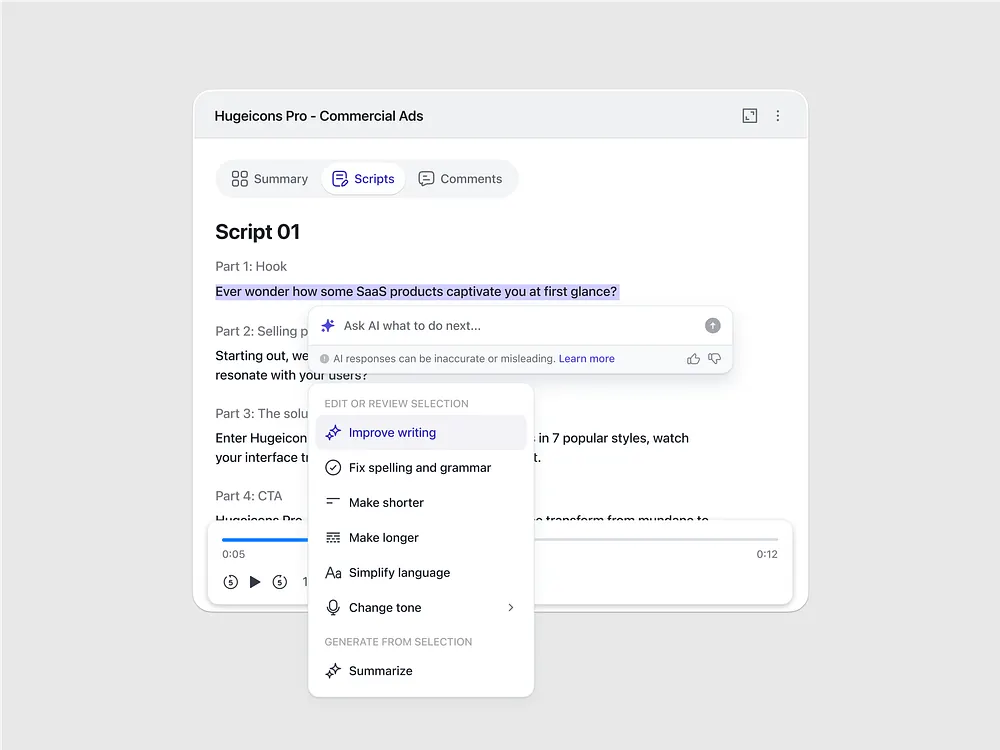Select the Improve writing sparkle icon
This screenshot has width=1000, height=750.
click(333, 432)
